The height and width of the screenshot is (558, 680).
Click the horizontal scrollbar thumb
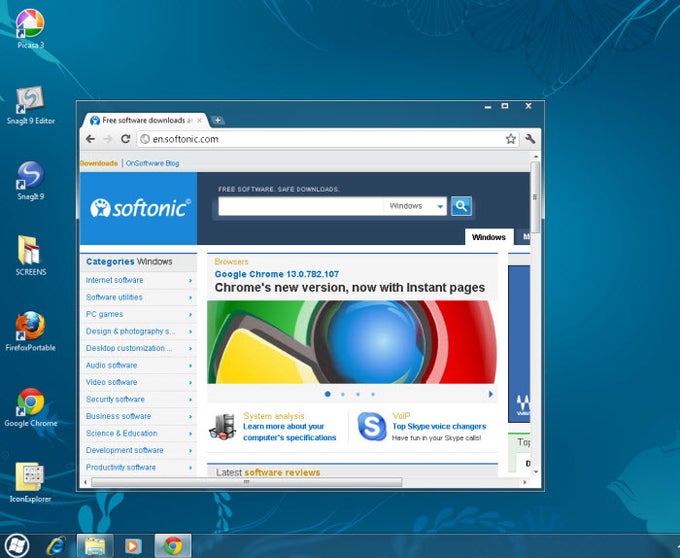point(246,482)
